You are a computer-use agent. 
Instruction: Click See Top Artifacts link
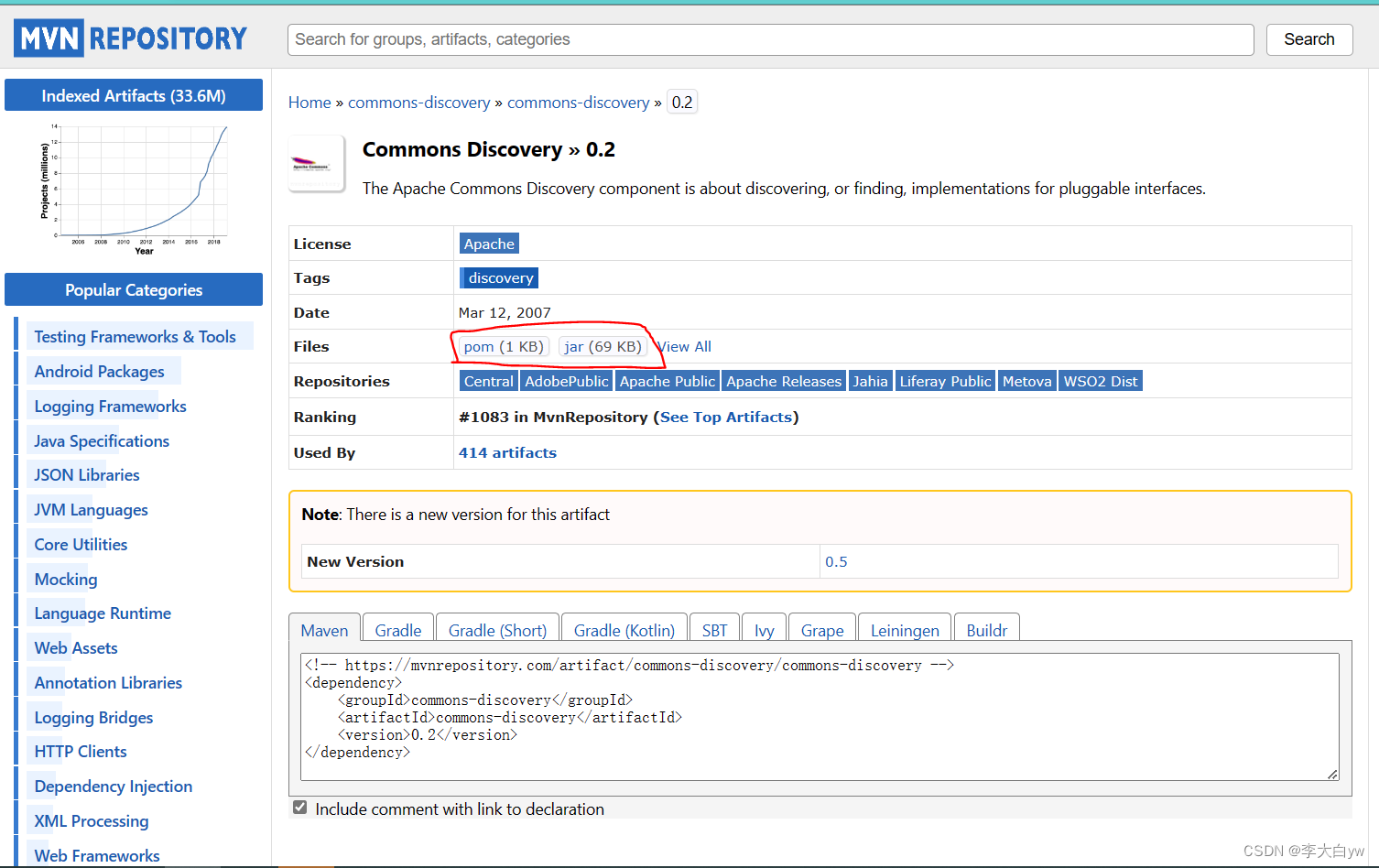pos(726,417)
